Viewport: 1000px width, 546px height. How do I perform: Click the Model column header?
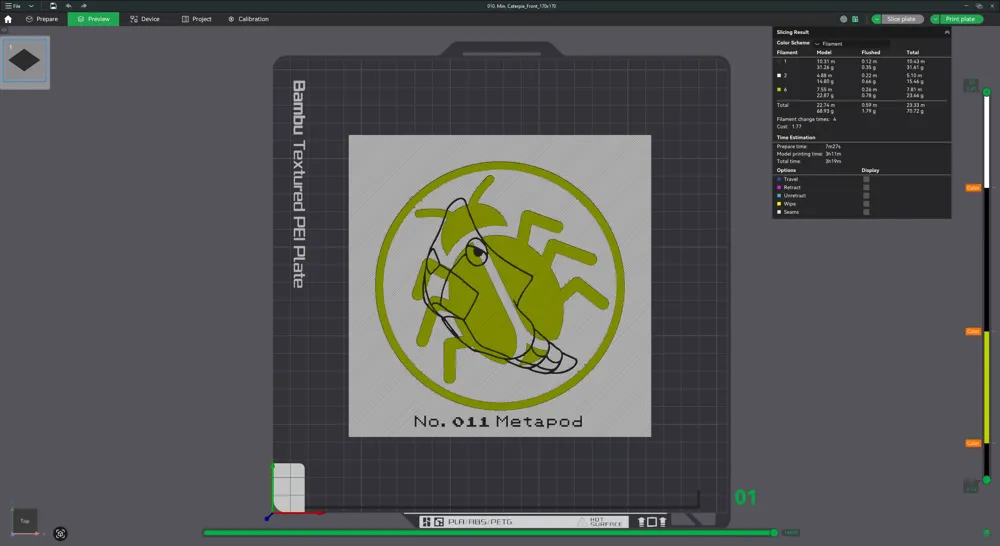824,52
